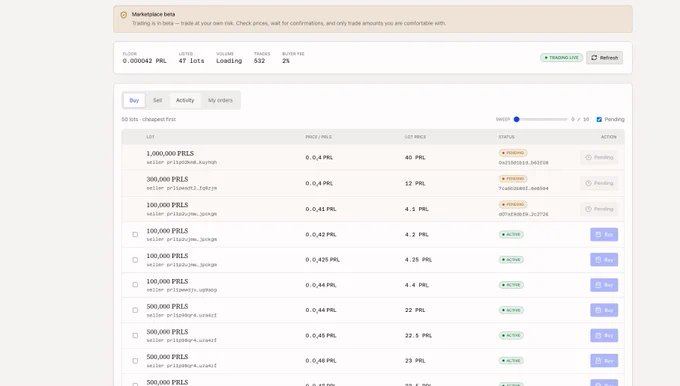The width and height of the screenshot is (680, 386).
Task: Check the box on the 22 PRL lot
Action: [135, 310]
